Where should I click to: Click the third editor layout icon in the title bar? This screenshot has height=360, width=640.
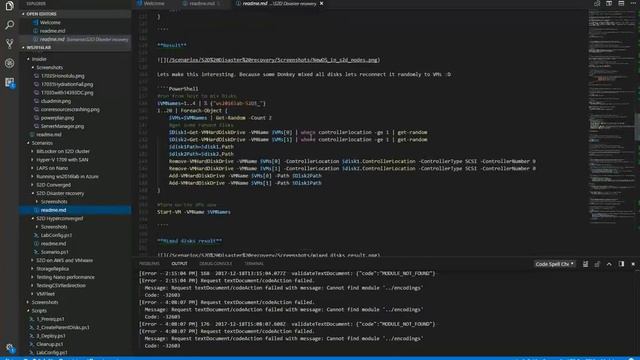coord(621,3)
